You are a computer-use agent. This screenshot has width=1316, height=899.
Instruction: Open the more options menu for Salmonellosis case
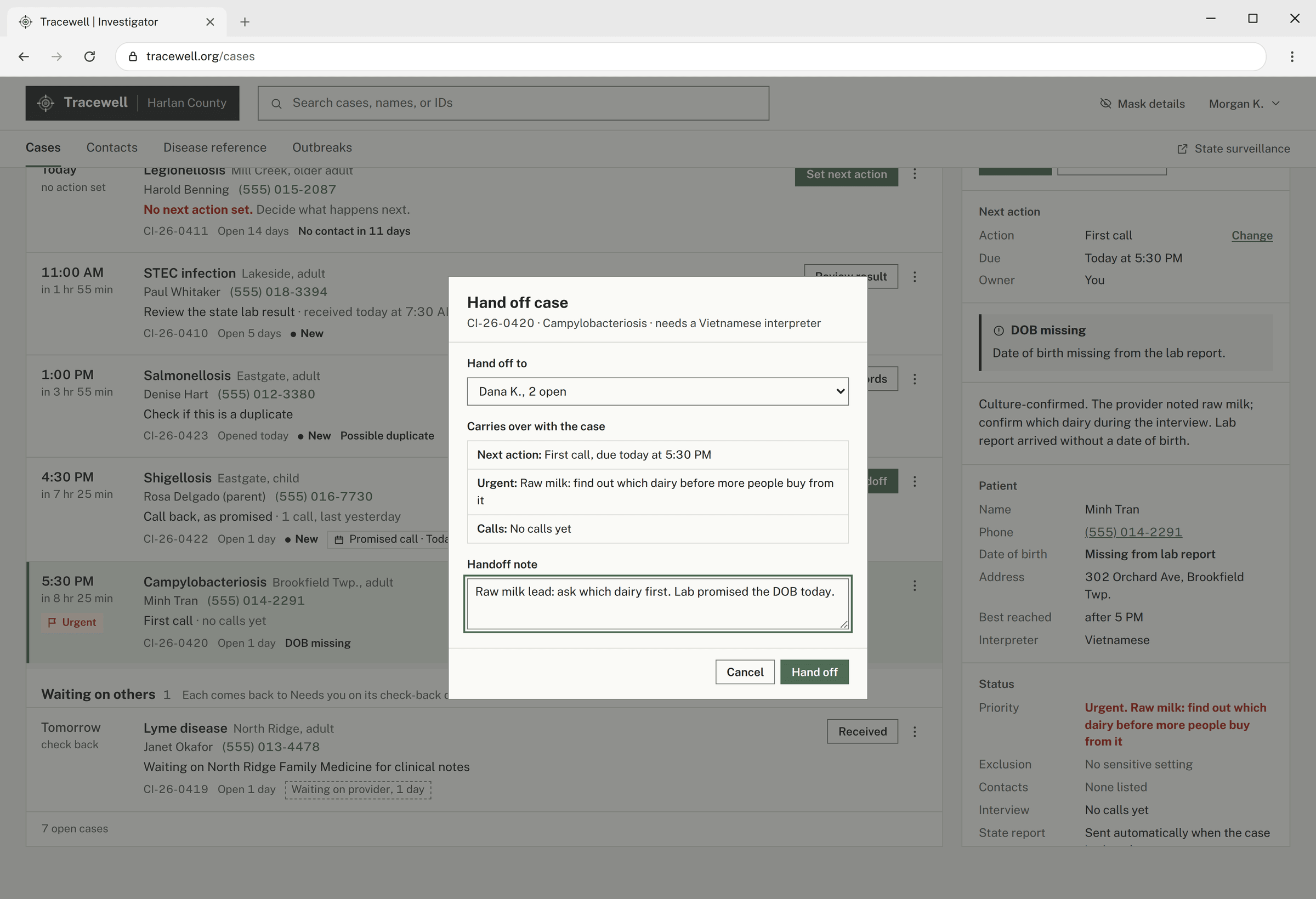pos(915,379)
